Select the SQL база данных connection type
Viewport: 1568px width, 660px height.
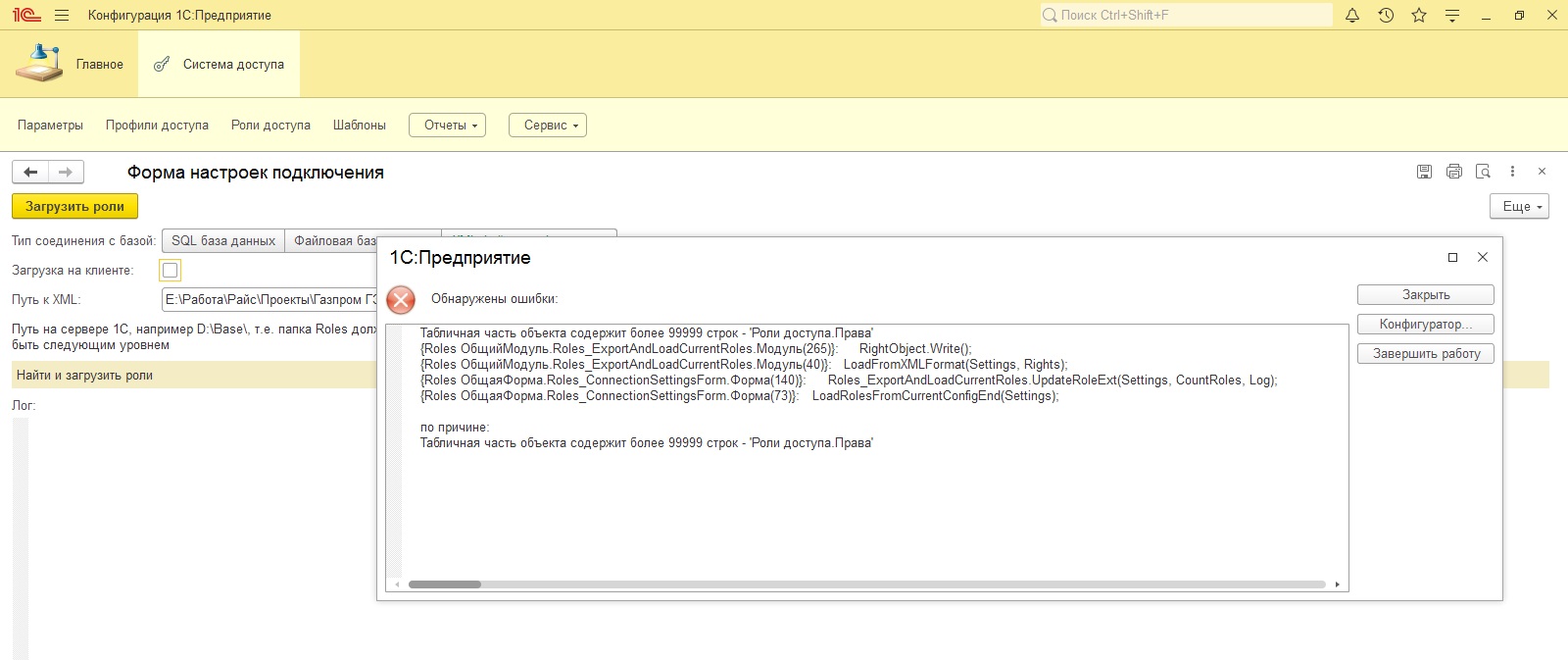tap(223, 240)
